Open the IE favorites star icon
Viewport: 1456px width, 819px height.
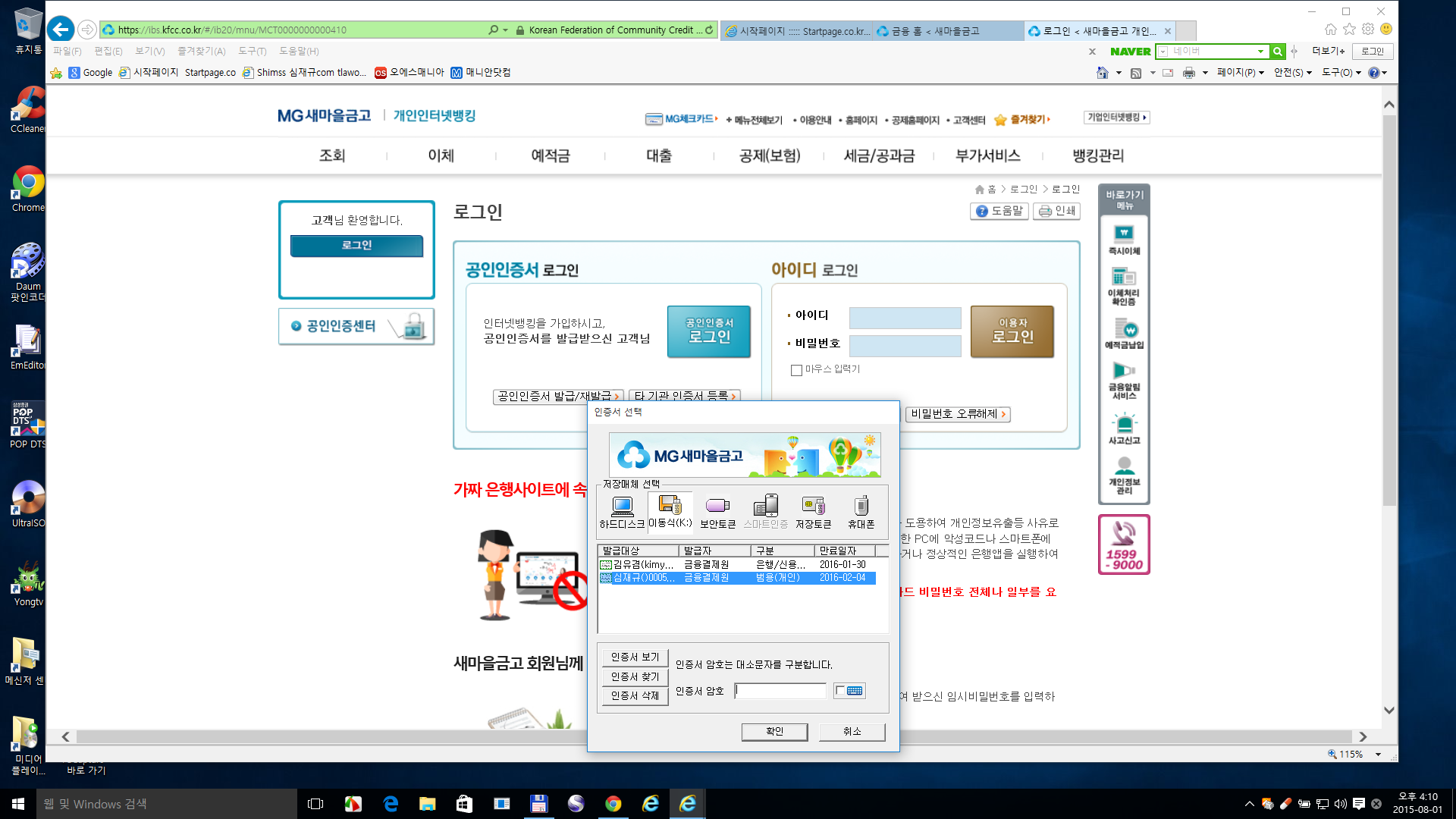tap(1349, 30)
